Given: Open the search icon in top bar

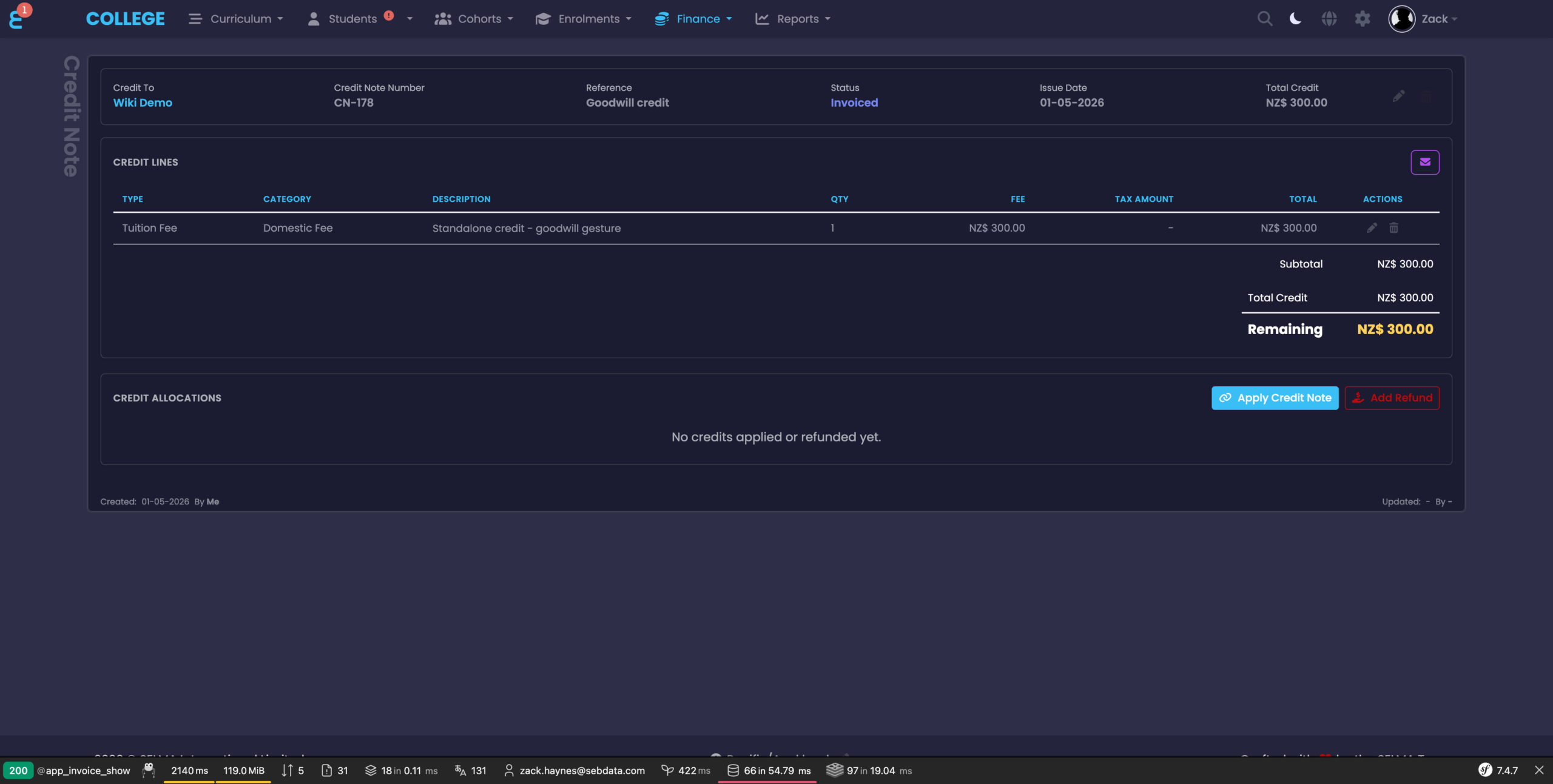Looking at the screenshot, I should click(x=1265, y=19).
